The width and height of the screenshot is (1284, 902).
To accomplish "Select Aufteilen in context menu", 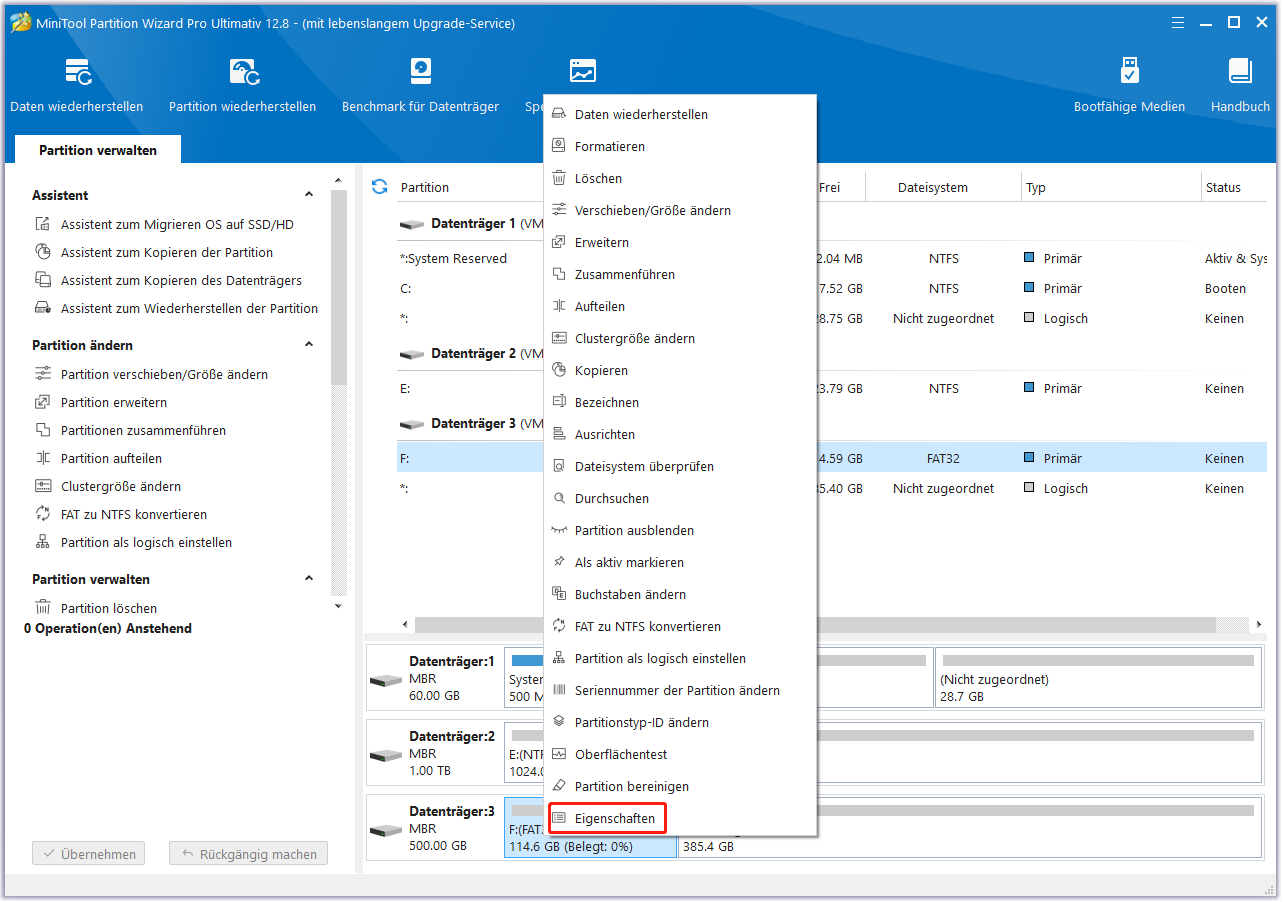I will pyautogui.click(x=680, y=307).
